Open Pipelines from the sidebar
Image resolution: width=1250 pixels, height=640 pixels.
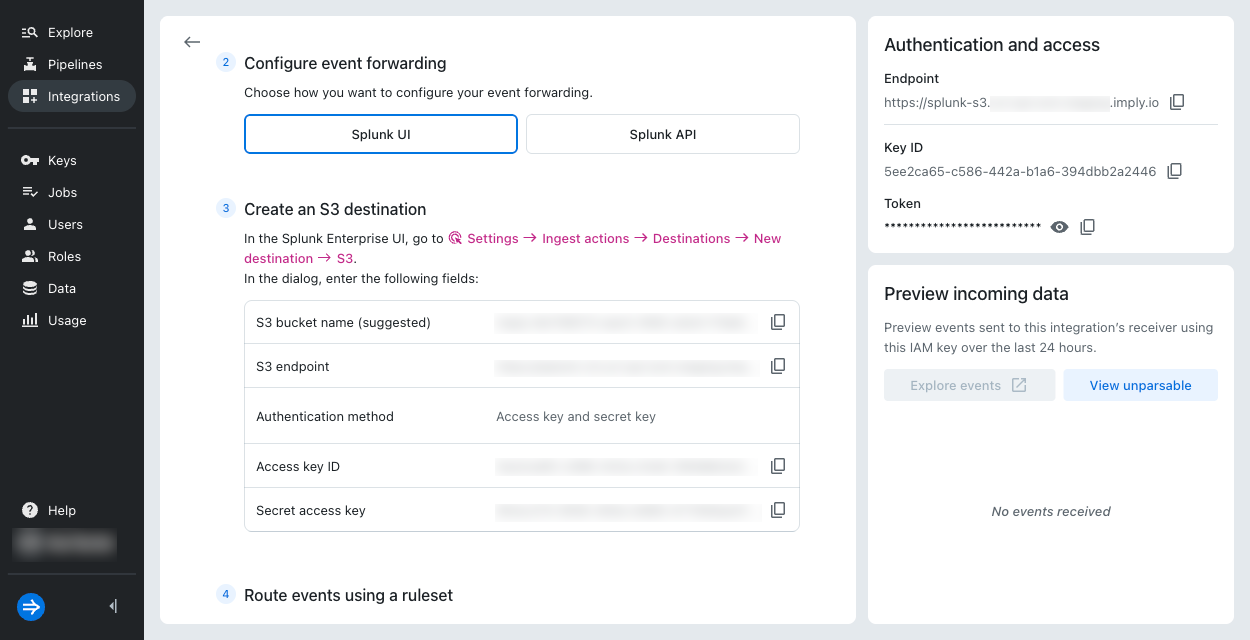(x=72, y=64)
